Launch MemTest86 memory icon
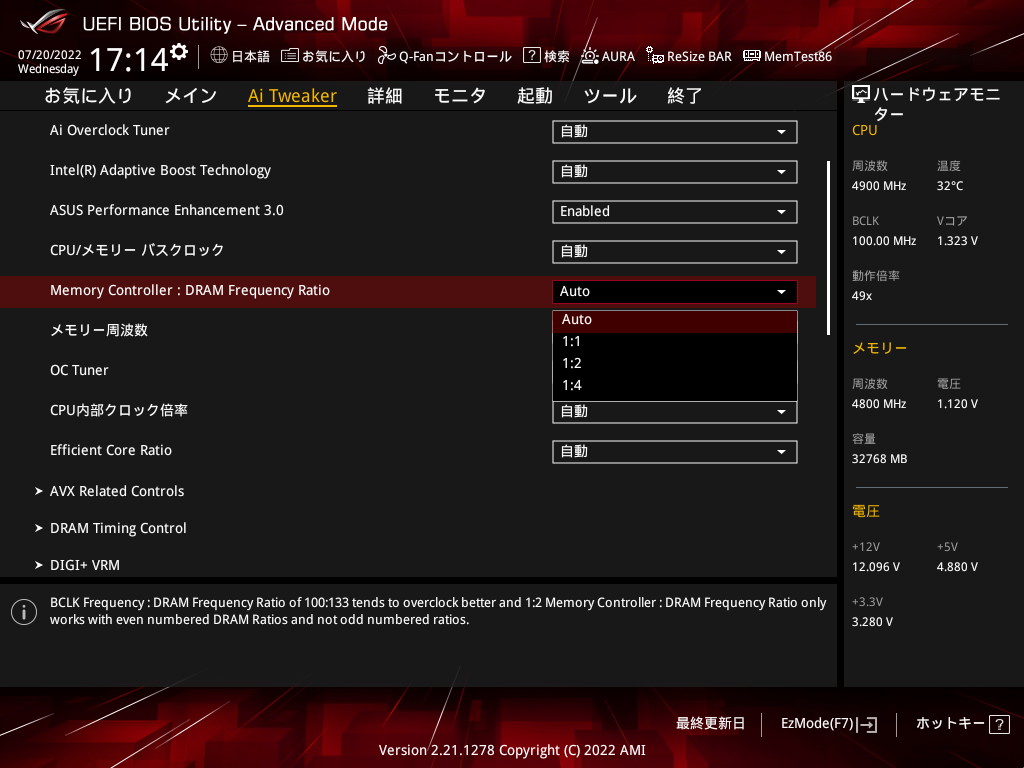This screenshot has height=768, width=1024. click(x=752, y=56)
